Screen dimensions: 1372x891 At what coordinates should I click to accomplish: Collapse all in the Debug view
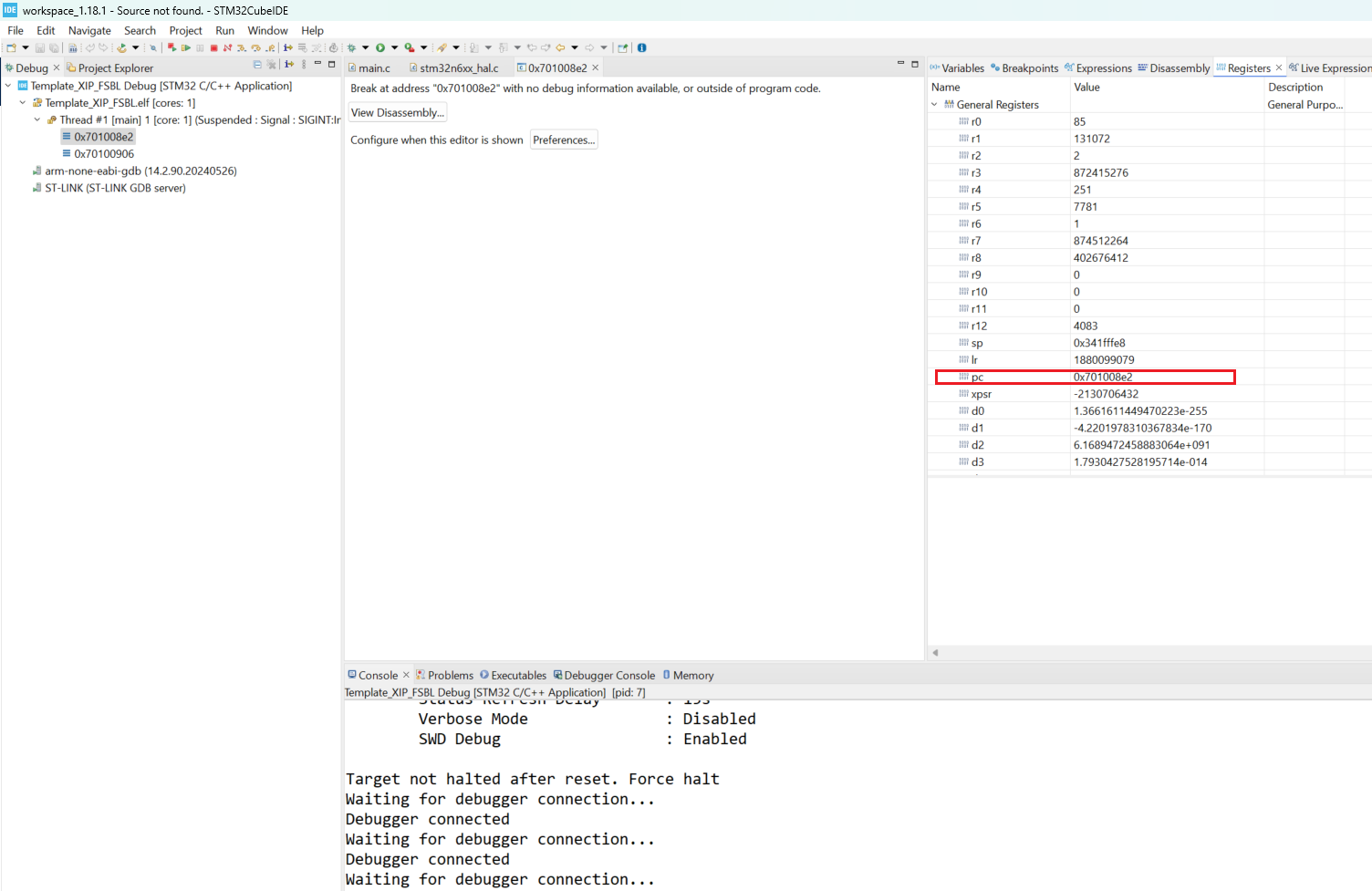point(257,65)
